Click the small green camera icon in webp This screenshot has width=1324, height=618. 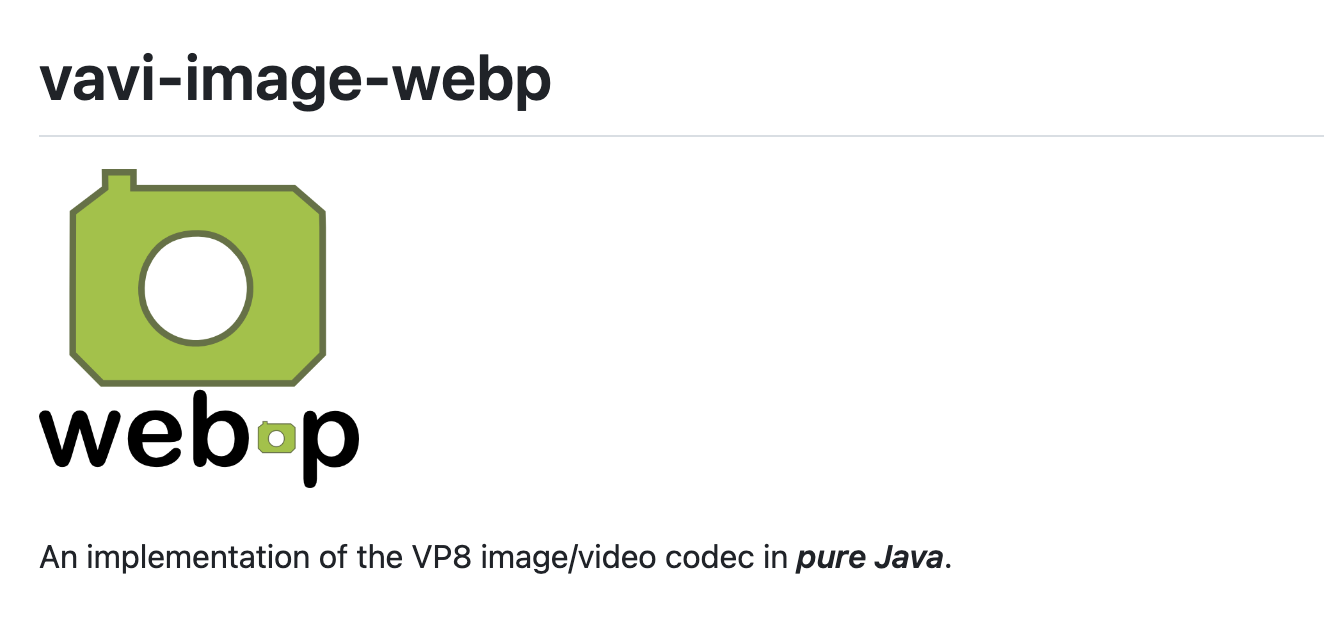[x=277, y=437]
